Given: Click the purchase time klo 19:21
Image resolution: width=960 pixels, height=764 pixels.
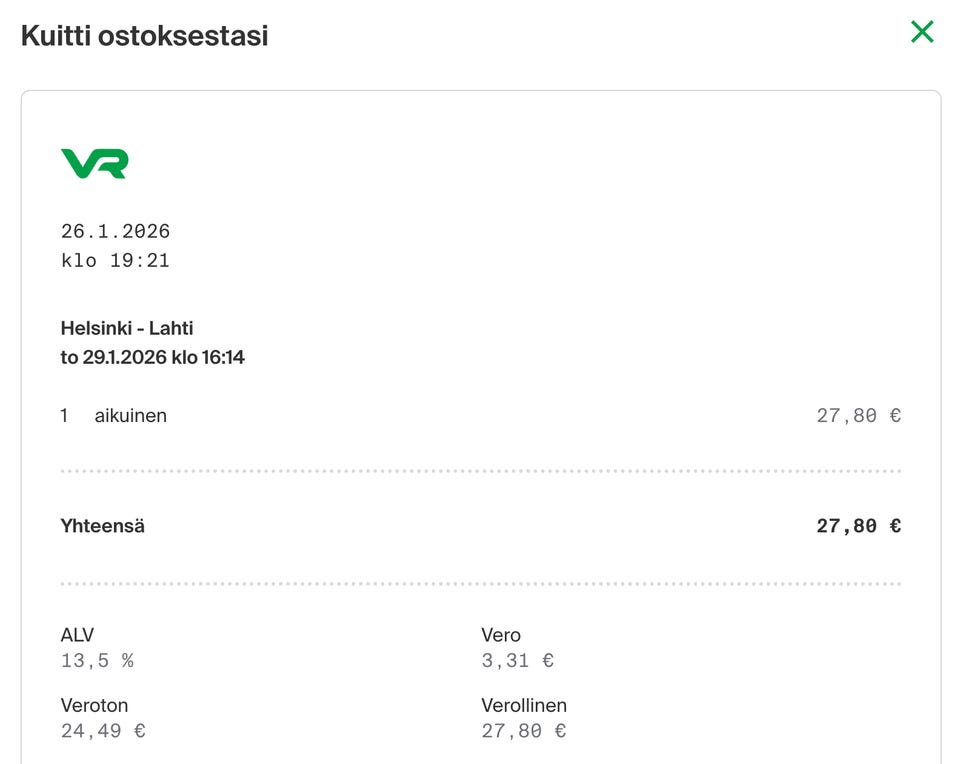Looking at the screenshot, I should pos(115,261).
